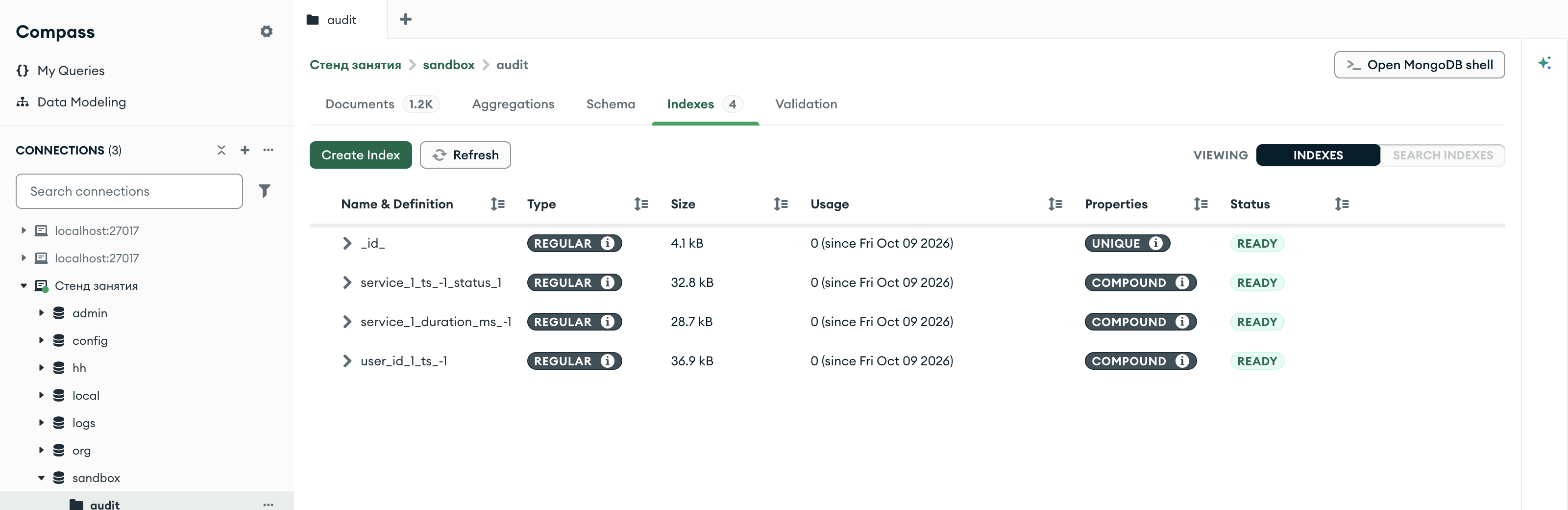
Task: Expand _id_ index row
Action: pos(347,244)
